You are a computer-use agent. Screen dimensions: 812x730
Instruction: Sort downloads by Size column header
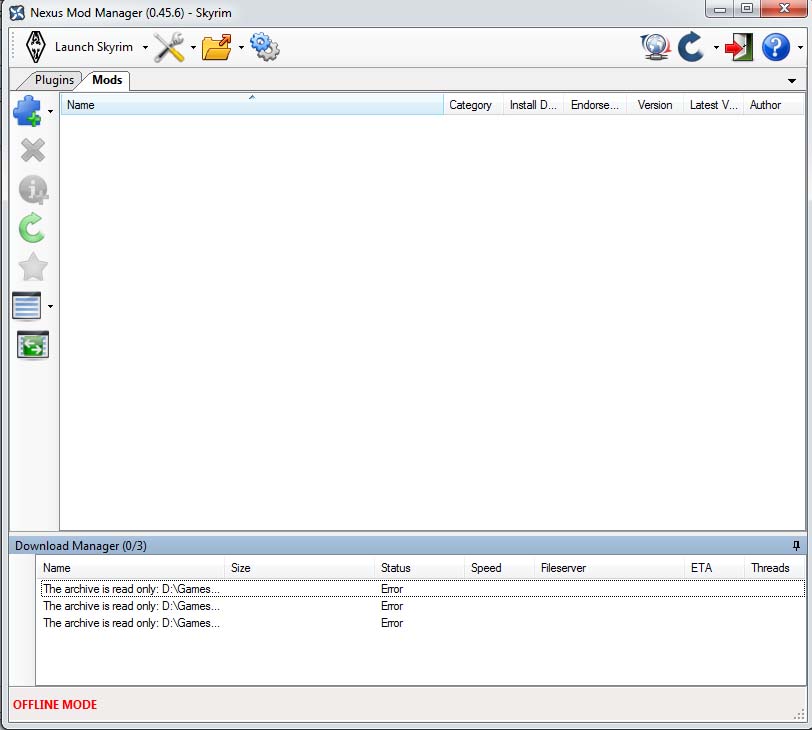[x=299, y=568]
